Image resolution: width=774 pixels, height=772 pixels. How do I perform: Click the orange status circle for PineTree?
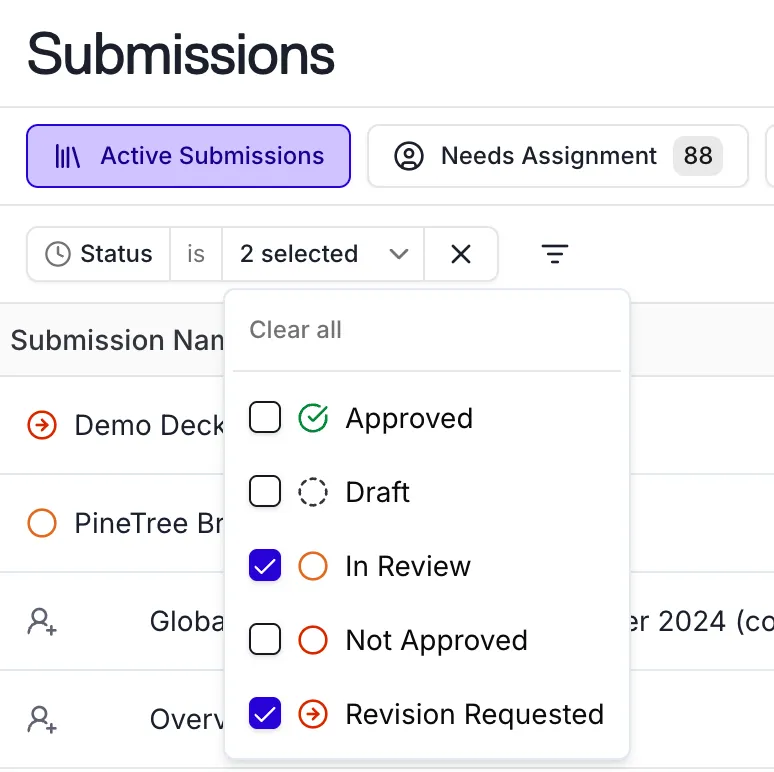42,523
